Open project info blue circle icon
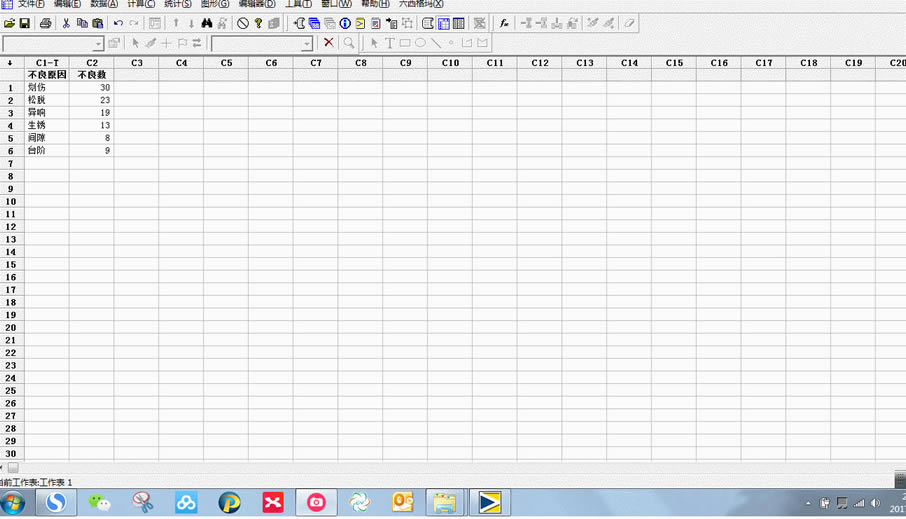 click(x=345, y=24)
